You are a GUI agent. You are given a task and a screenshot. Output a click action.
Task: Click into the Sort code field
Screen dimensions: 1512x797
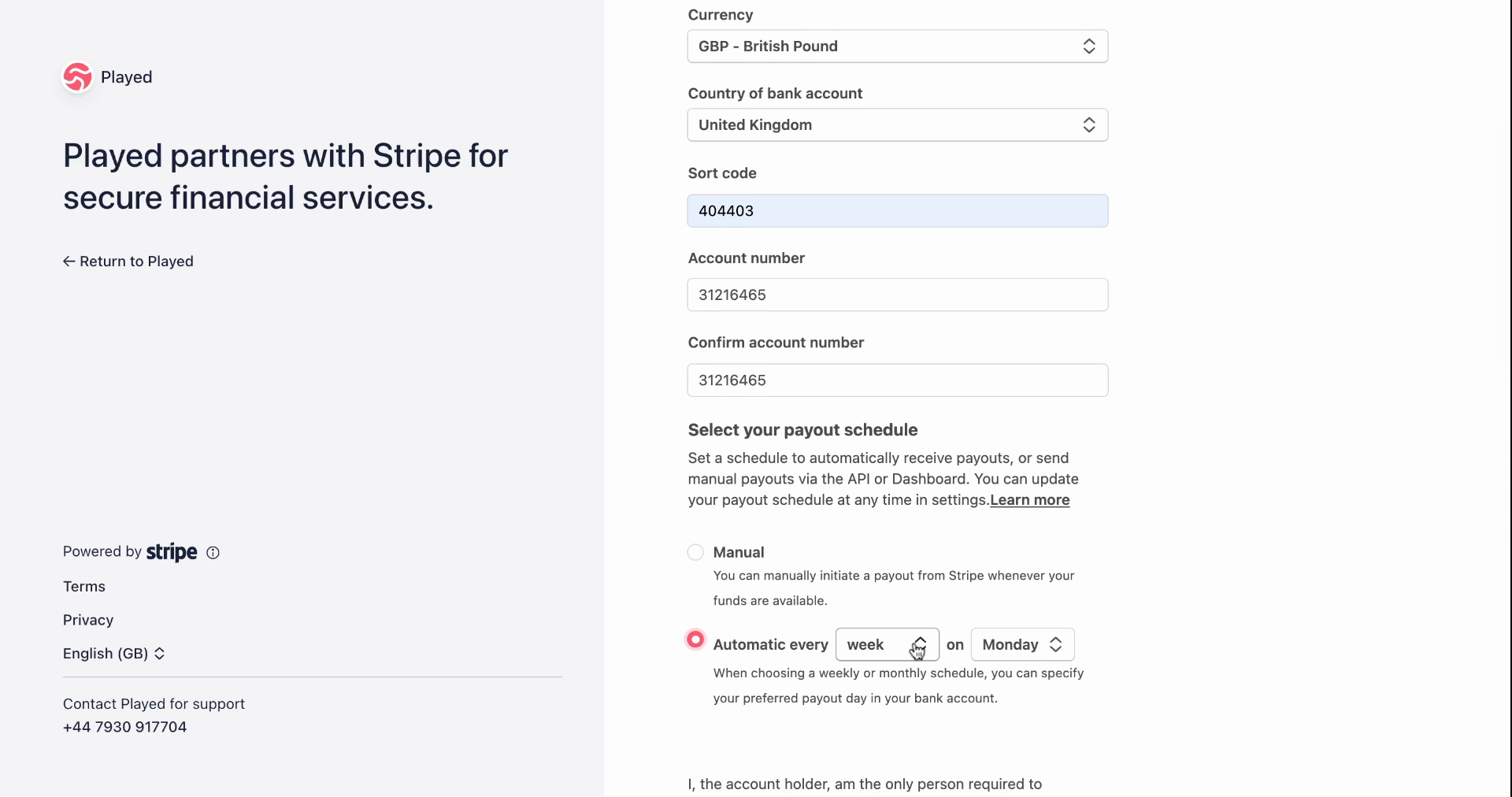[898, 211]
